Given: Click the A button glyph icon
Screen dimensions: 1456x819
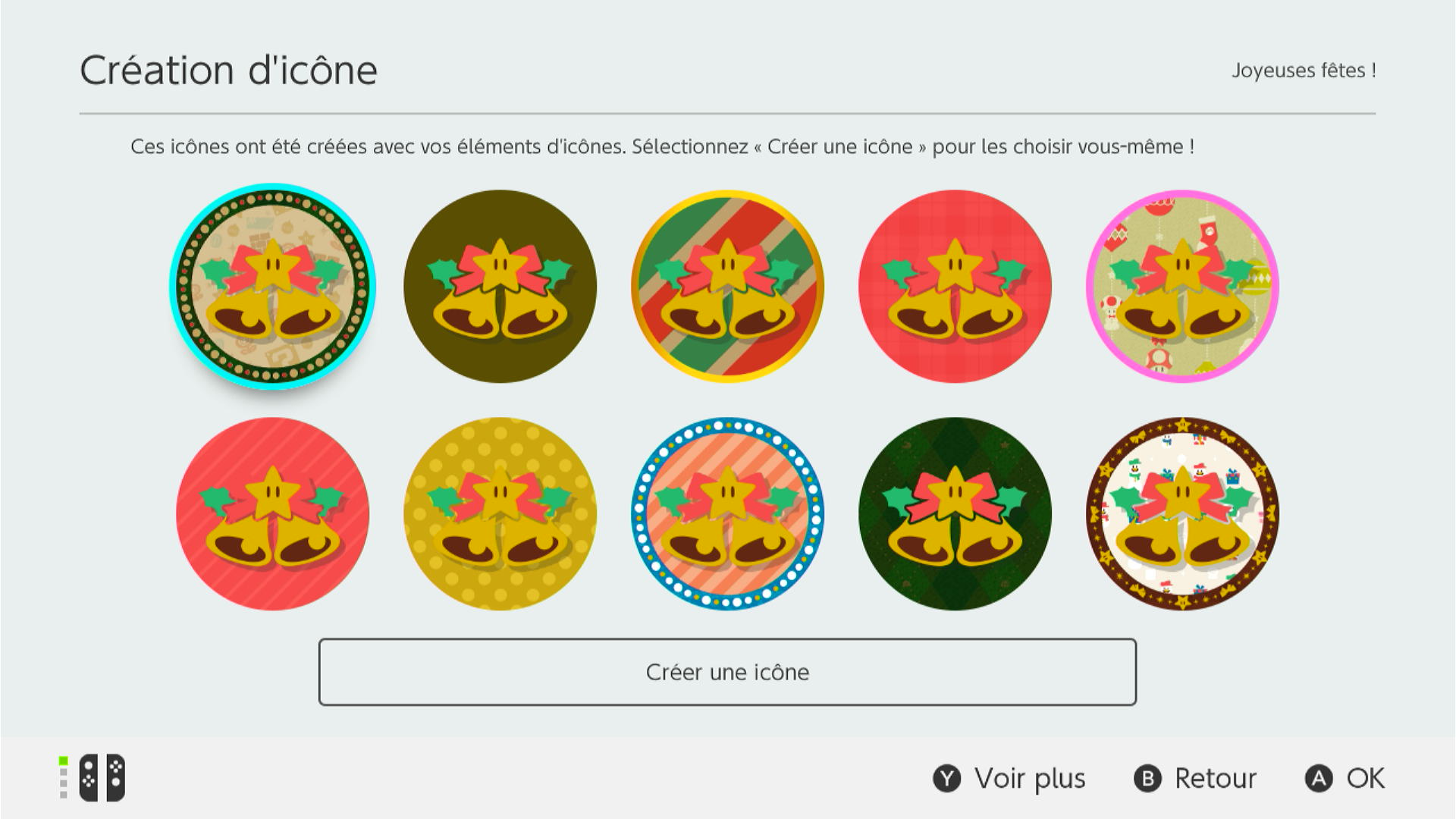Looking at the screenshot, I should point(1319,779).
